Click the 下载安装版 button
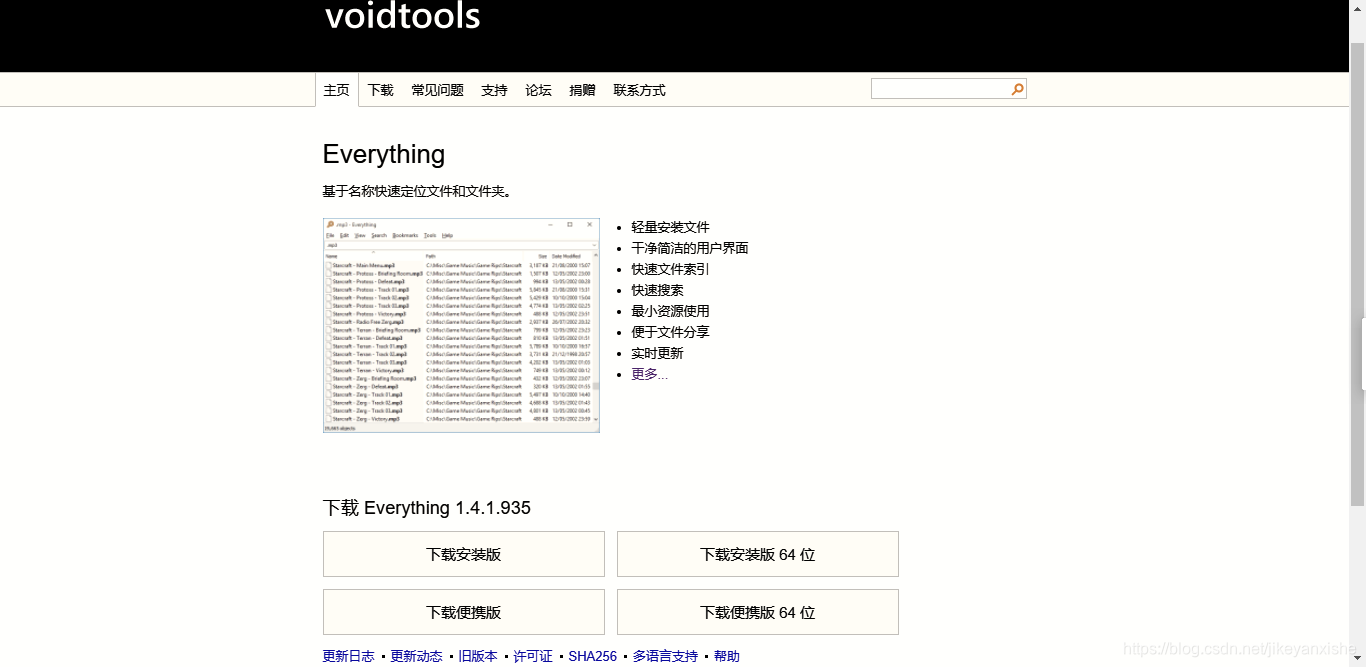Viewport: 1366px width, 667px height. pyautogui.click(x=464, y=554)
